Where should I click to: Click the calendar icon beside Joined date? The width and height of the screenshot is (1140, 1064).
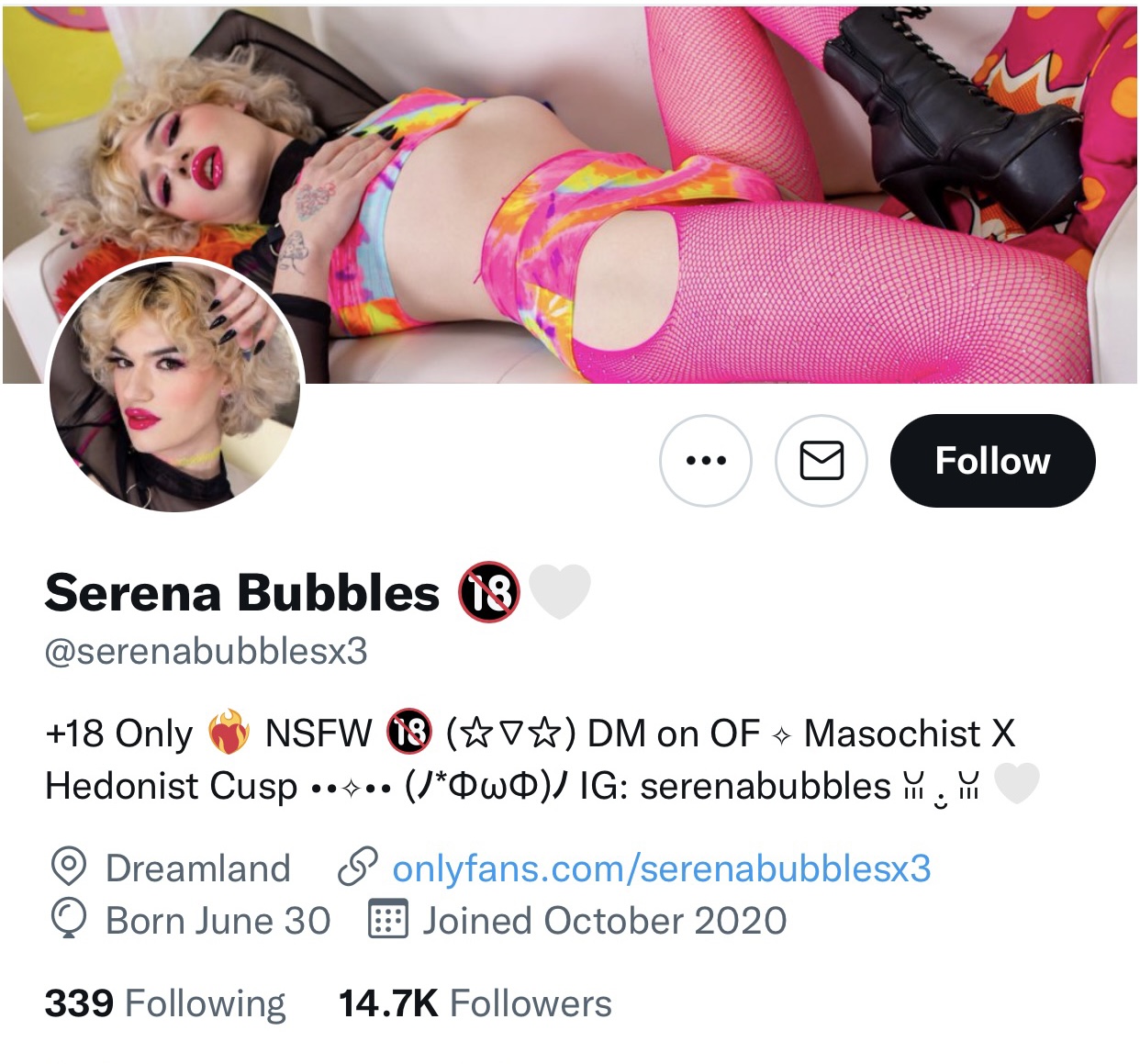point(387,919)
